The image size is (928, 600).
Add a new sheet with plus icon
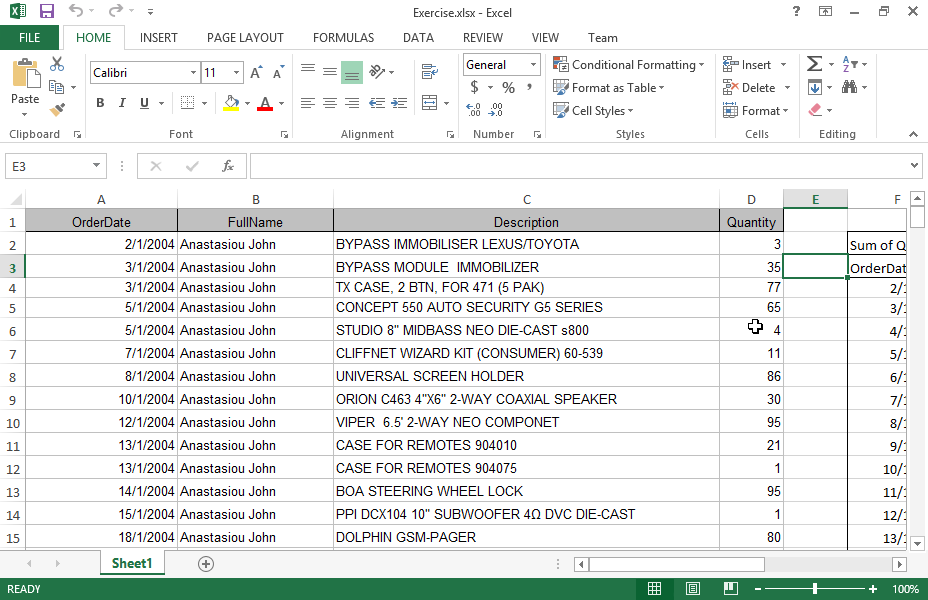pos(206,564)
